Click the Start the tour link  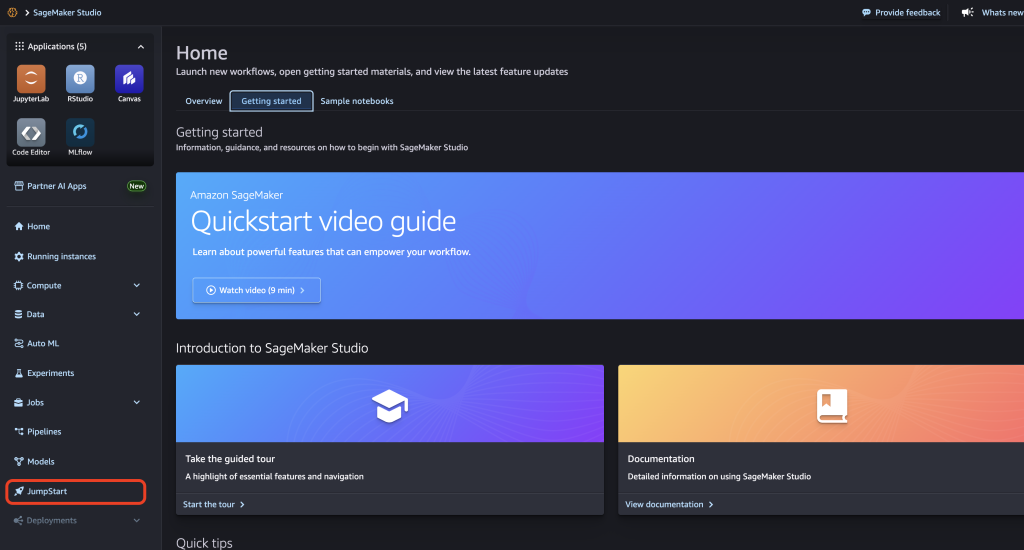214,504
